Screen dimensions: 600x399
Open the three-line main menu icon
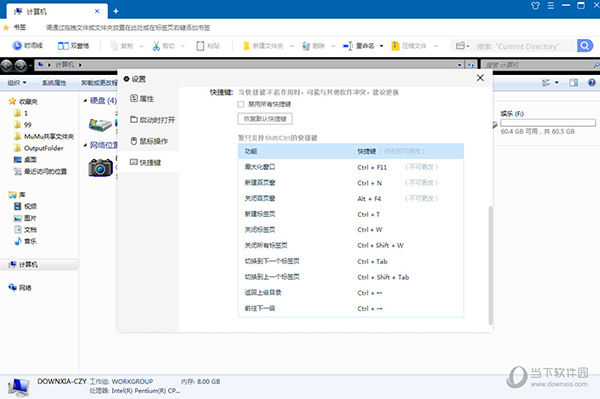(551, 6)
